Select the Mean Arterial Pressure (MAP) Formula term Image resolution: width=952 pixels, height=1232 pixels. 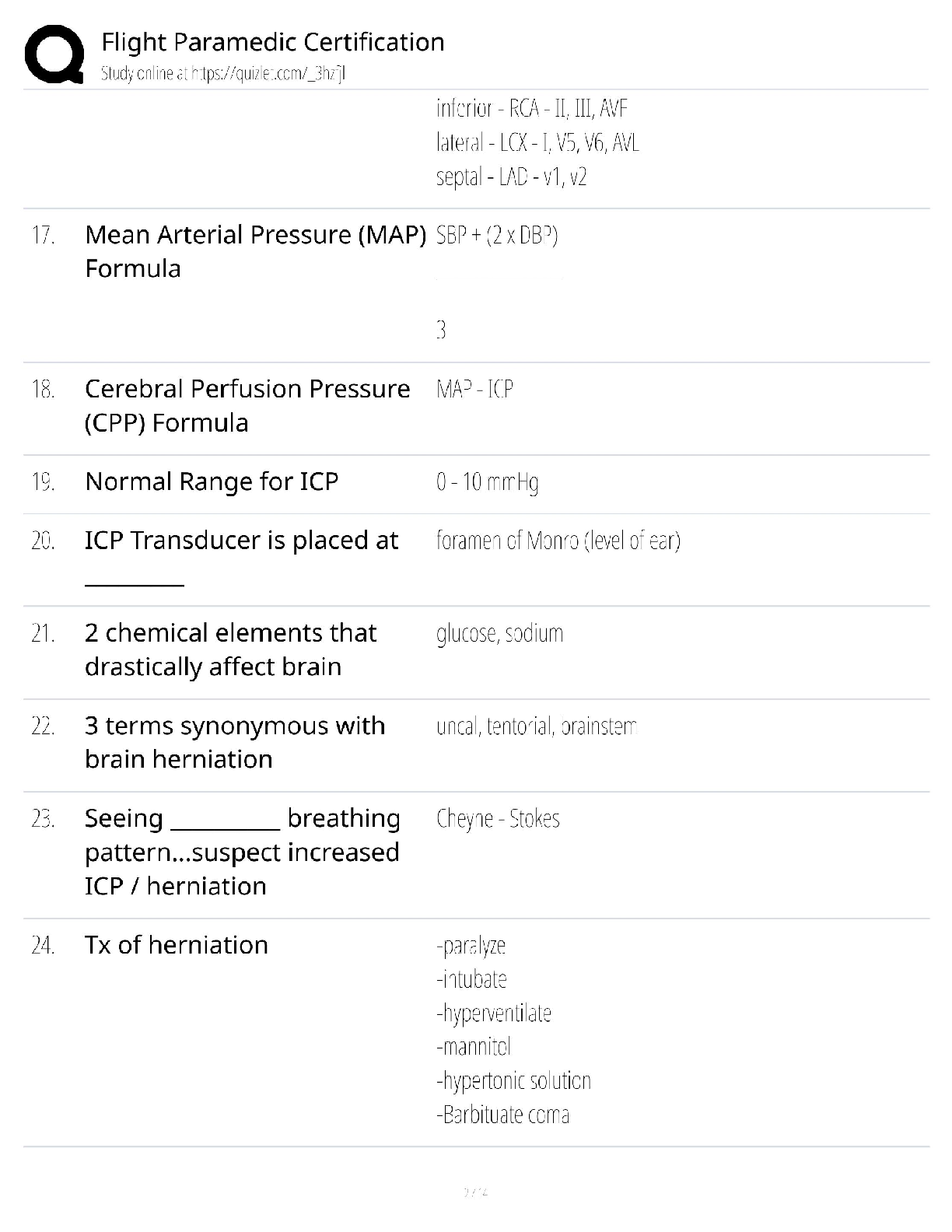point(256,251)
